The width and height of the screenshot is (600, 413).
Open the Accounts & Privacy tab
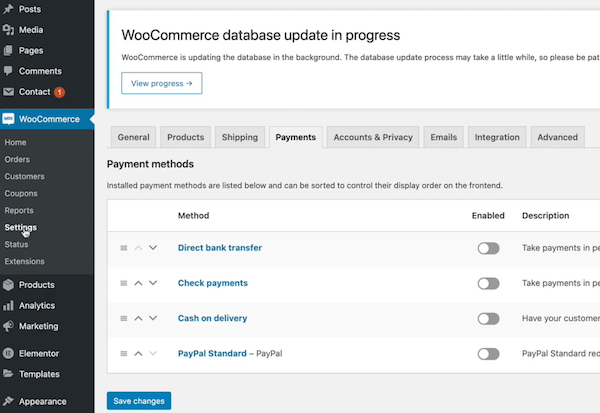[373, 137]
